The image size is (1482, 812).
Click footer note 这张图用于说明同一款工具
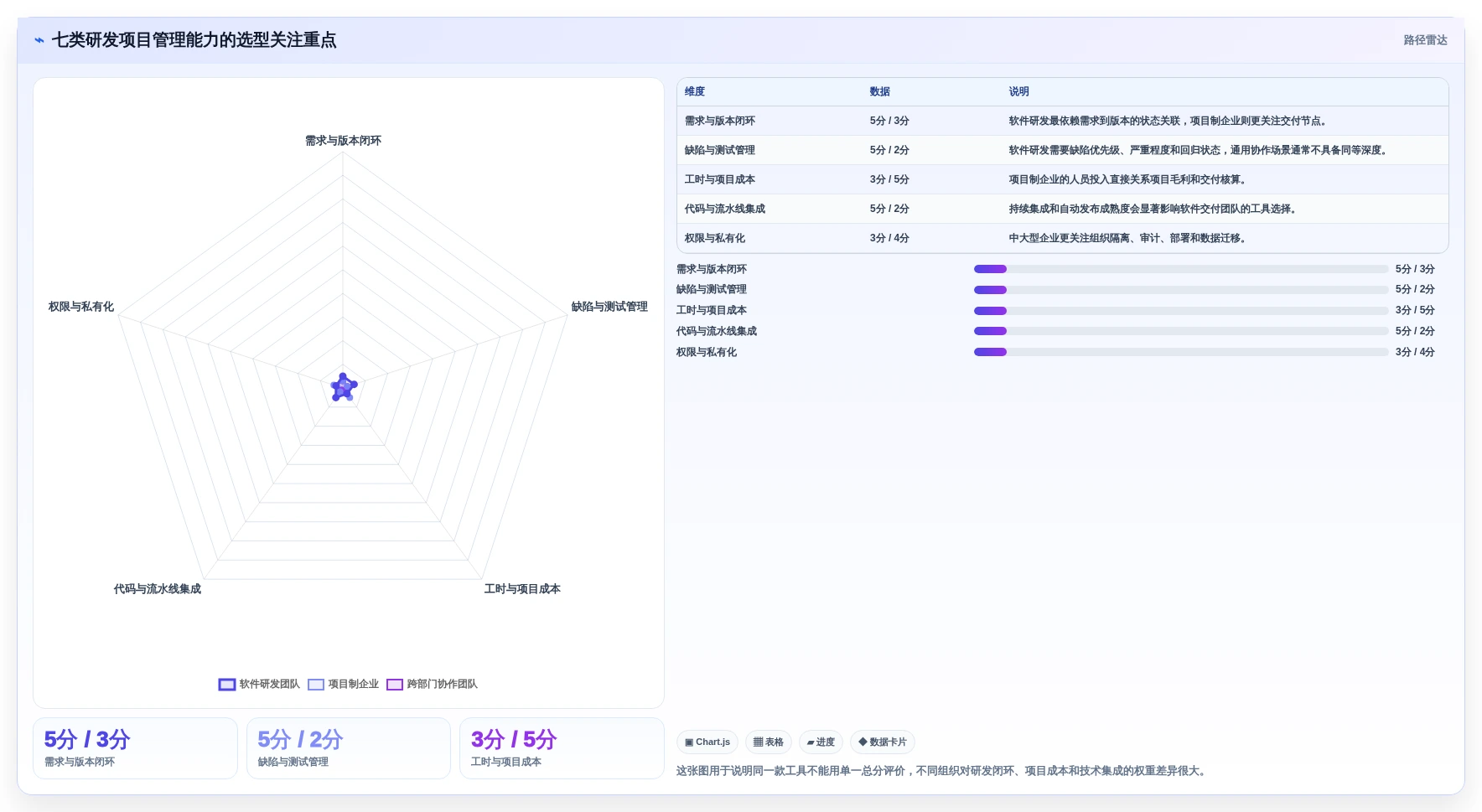[x=943, y=771]
